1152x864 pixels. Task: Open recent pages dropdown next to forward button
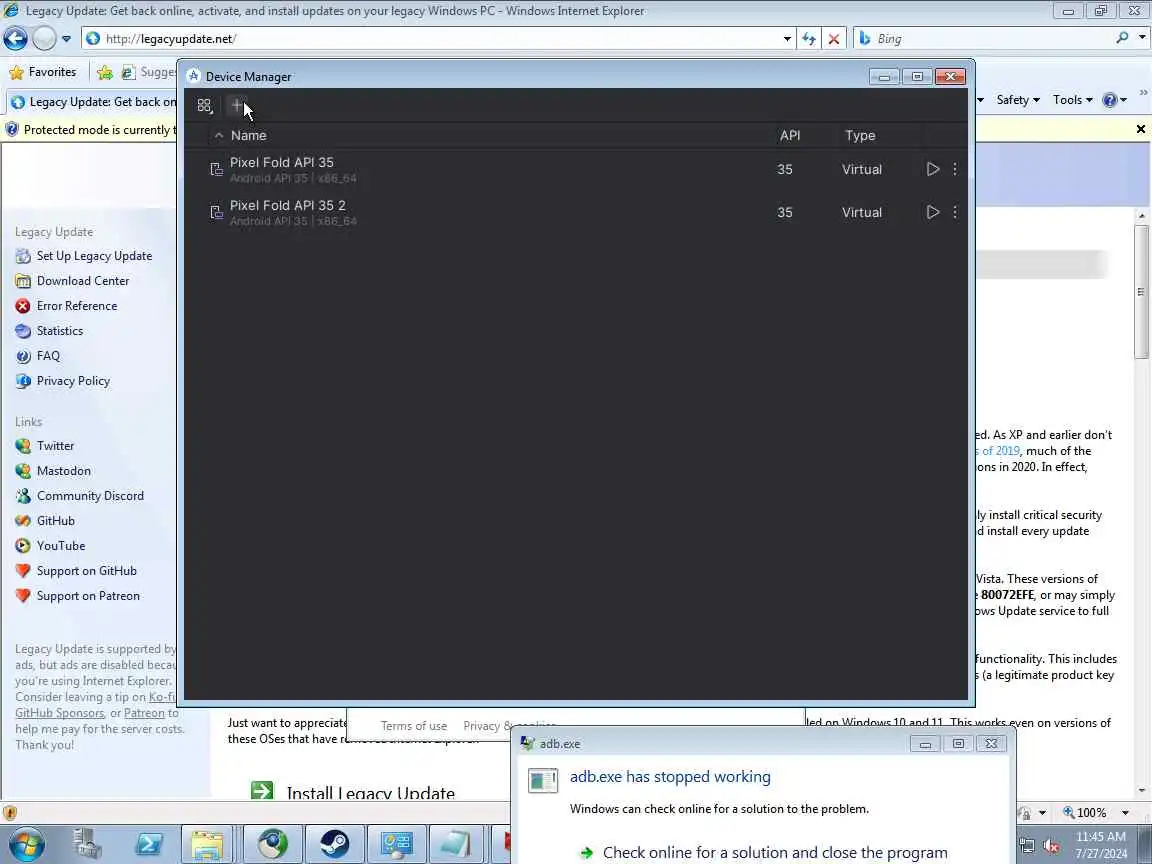point(66,38)
